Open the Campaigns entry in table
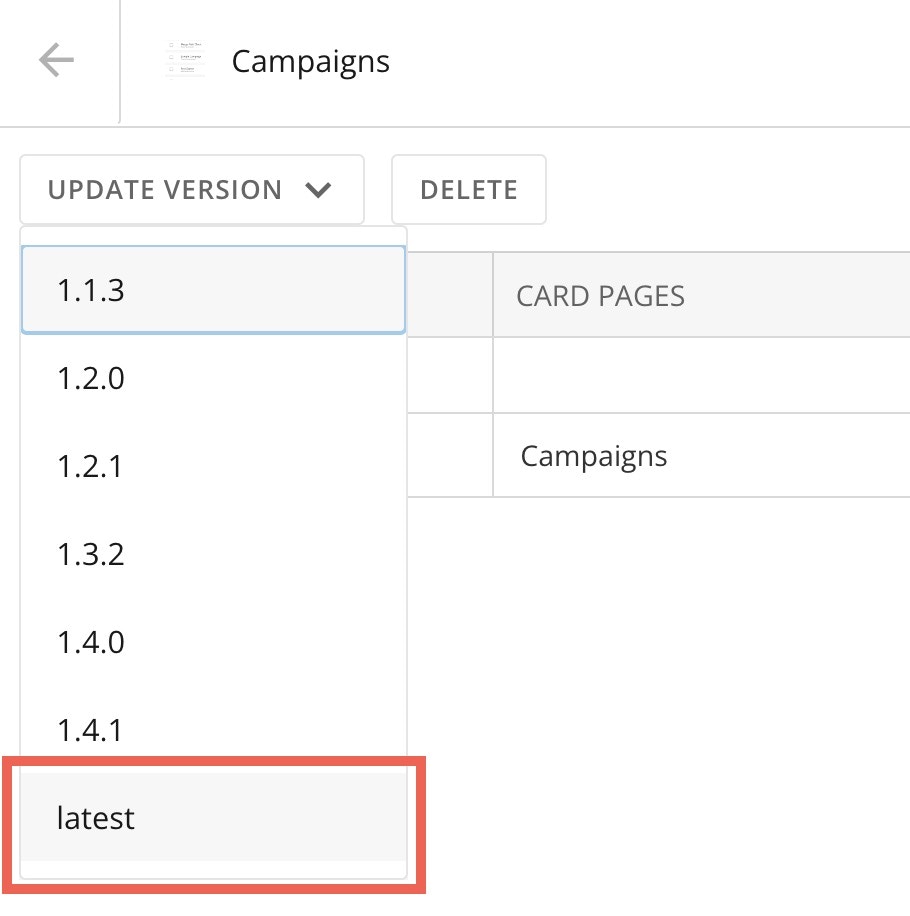Viewport: 910px width, 916px height. [593, 457]
